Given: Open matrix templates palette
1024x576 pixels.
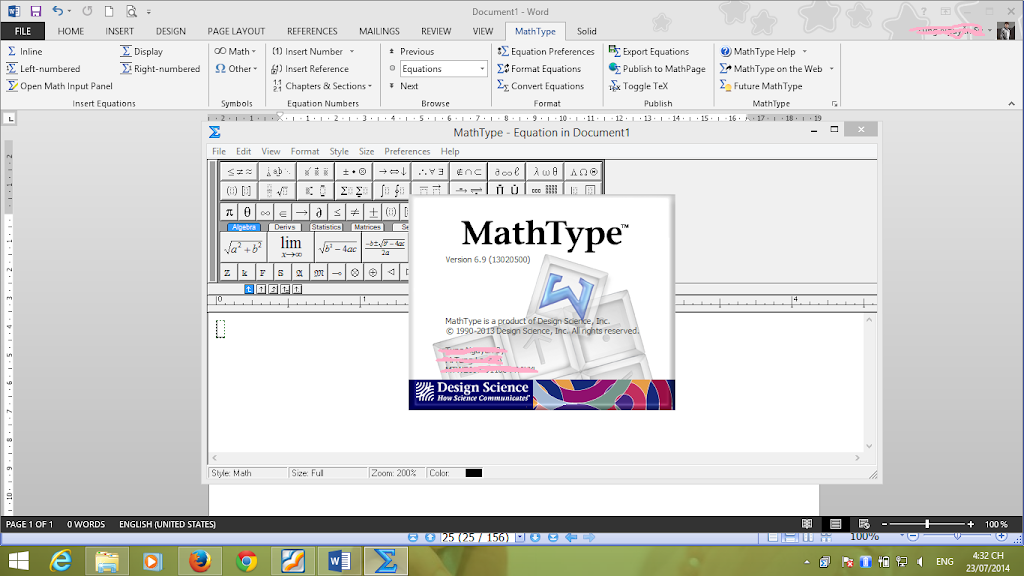Looking at the screenshot, I should 545,191.
